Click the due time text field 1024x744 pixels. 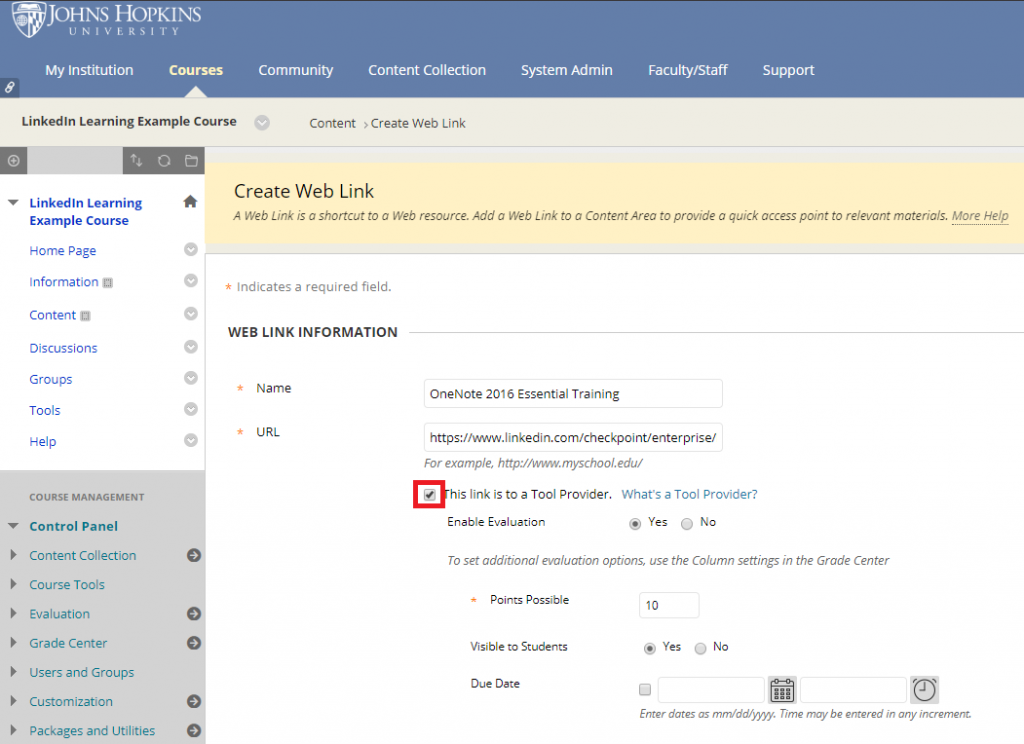853,690
